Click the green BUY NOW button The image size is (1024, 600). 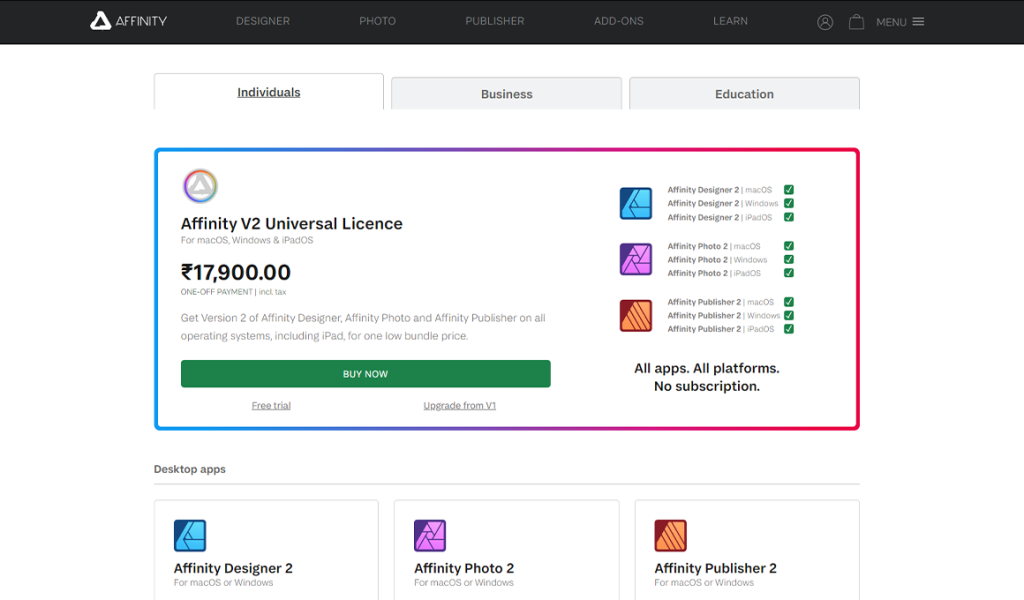click(x=366, y=374)
